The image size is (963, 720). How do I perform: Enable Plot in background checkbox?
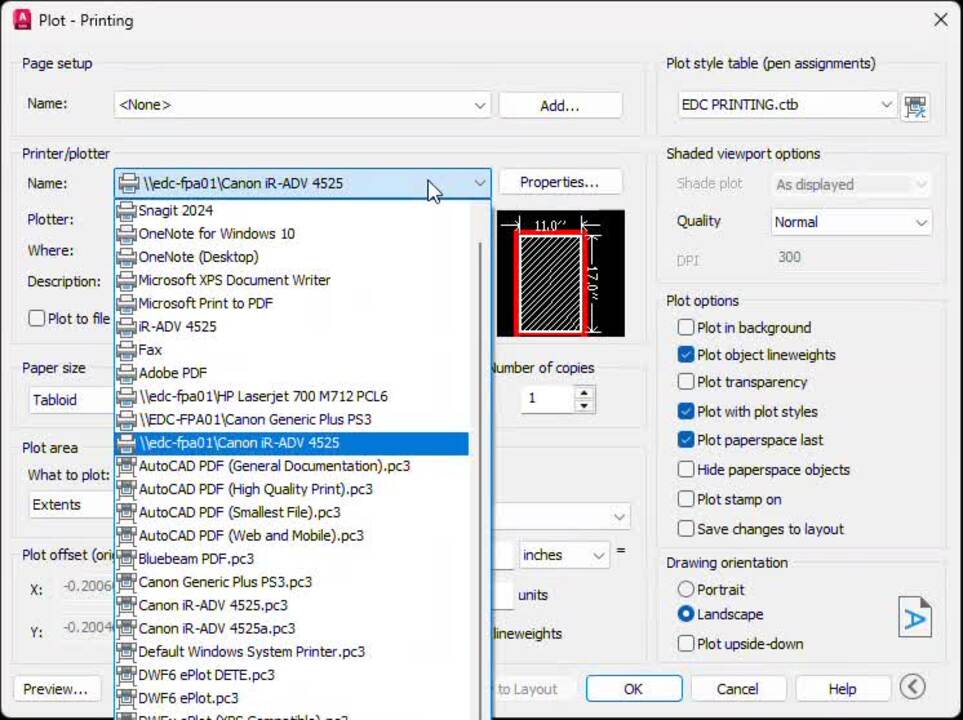click(x=686, y=328)
